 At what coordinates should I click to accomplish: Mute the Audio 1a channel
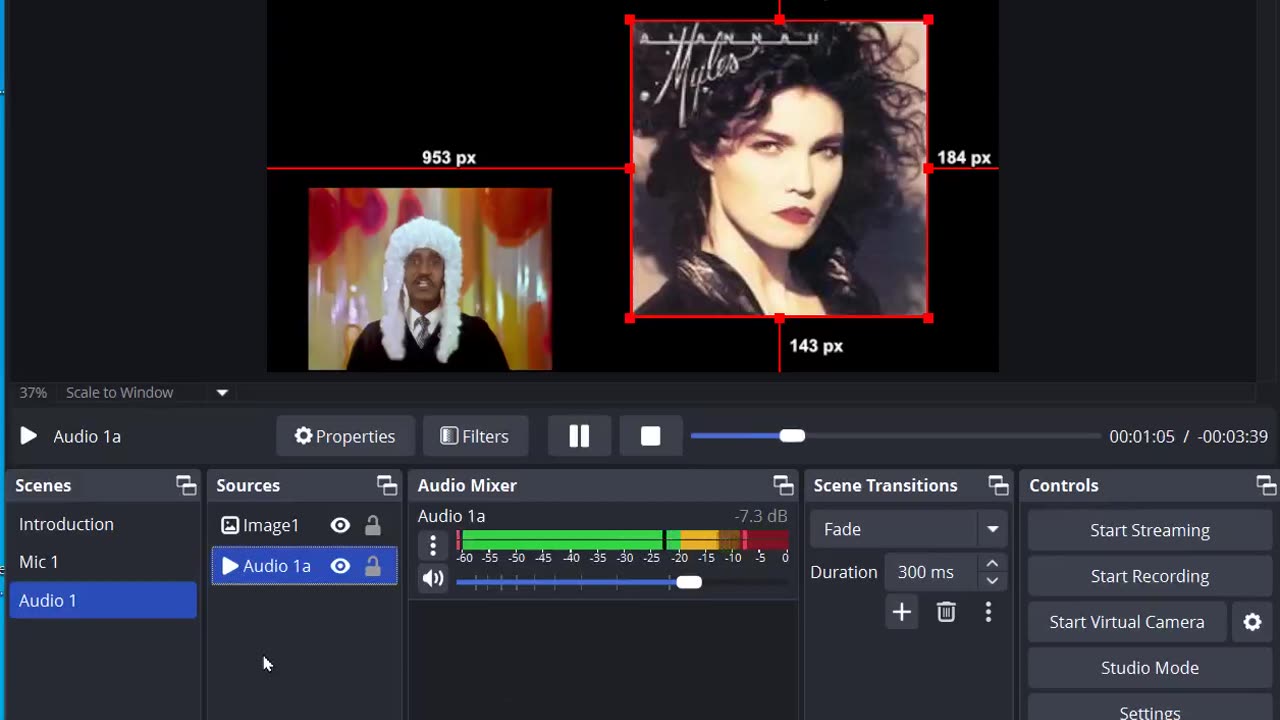point(433,578)
